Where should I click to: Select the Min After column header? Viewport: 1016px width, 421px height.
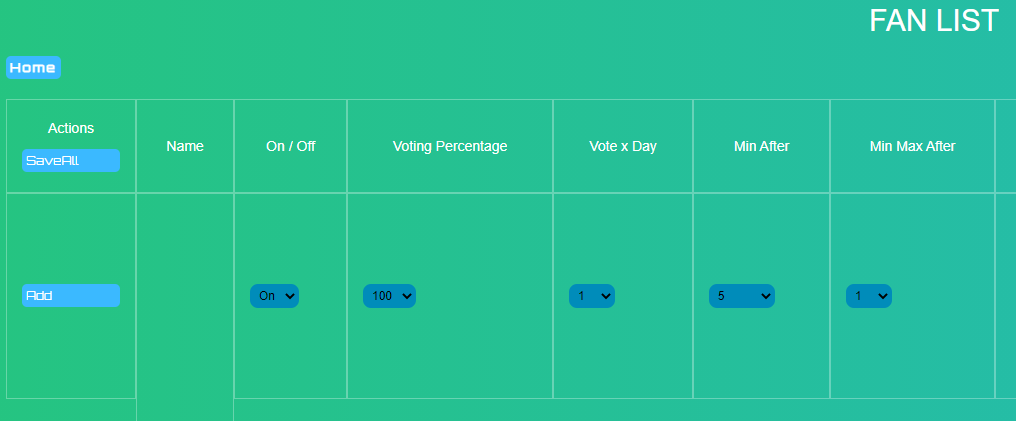(762, 146)
